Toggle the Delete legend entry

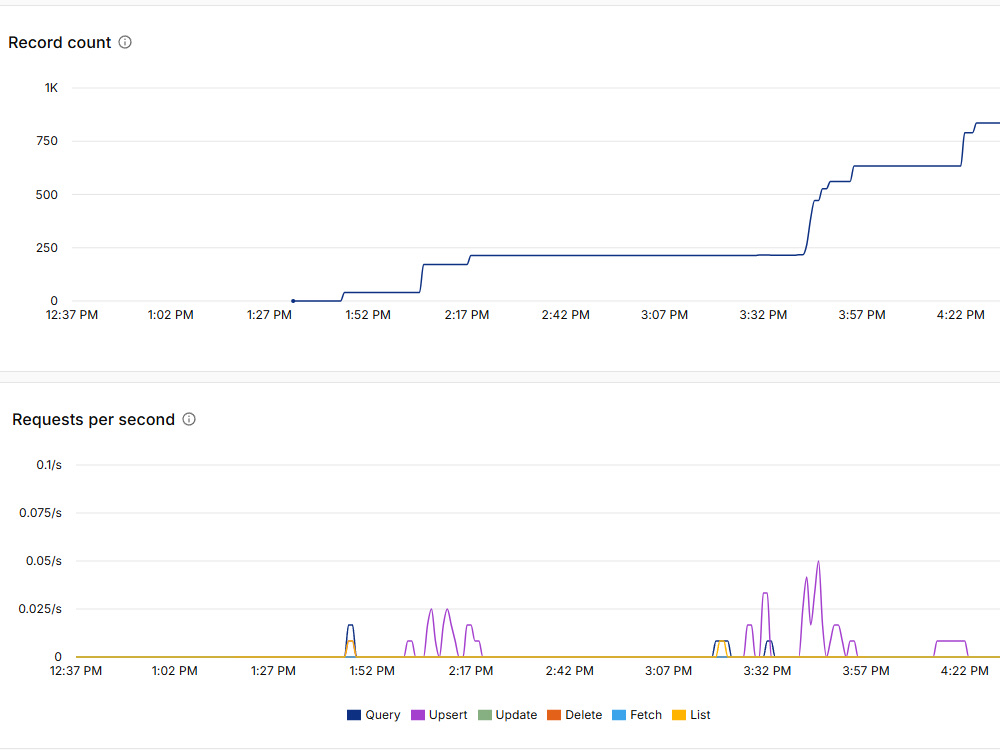(x=575, y=715)
